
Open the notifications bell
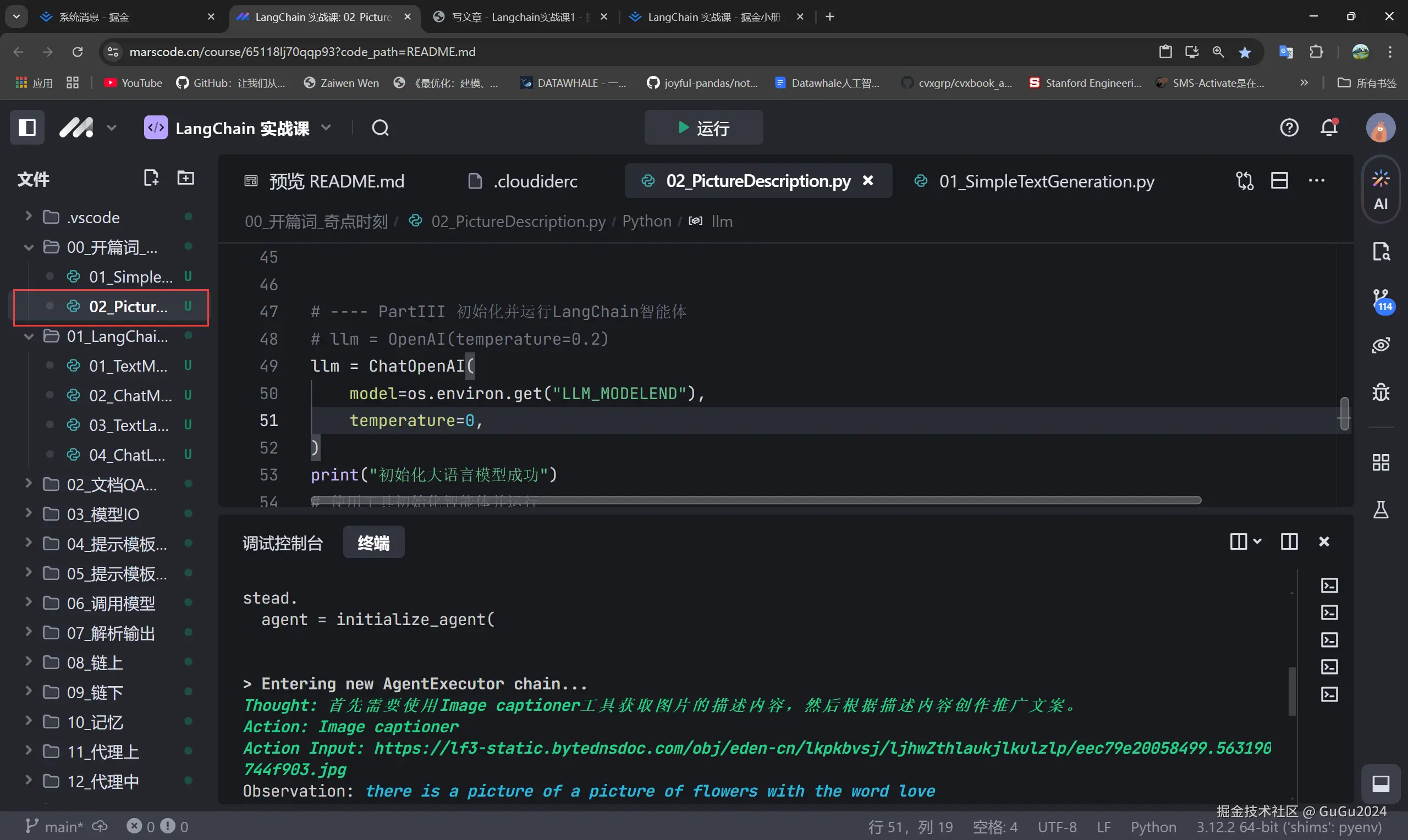click(1329, 128)
